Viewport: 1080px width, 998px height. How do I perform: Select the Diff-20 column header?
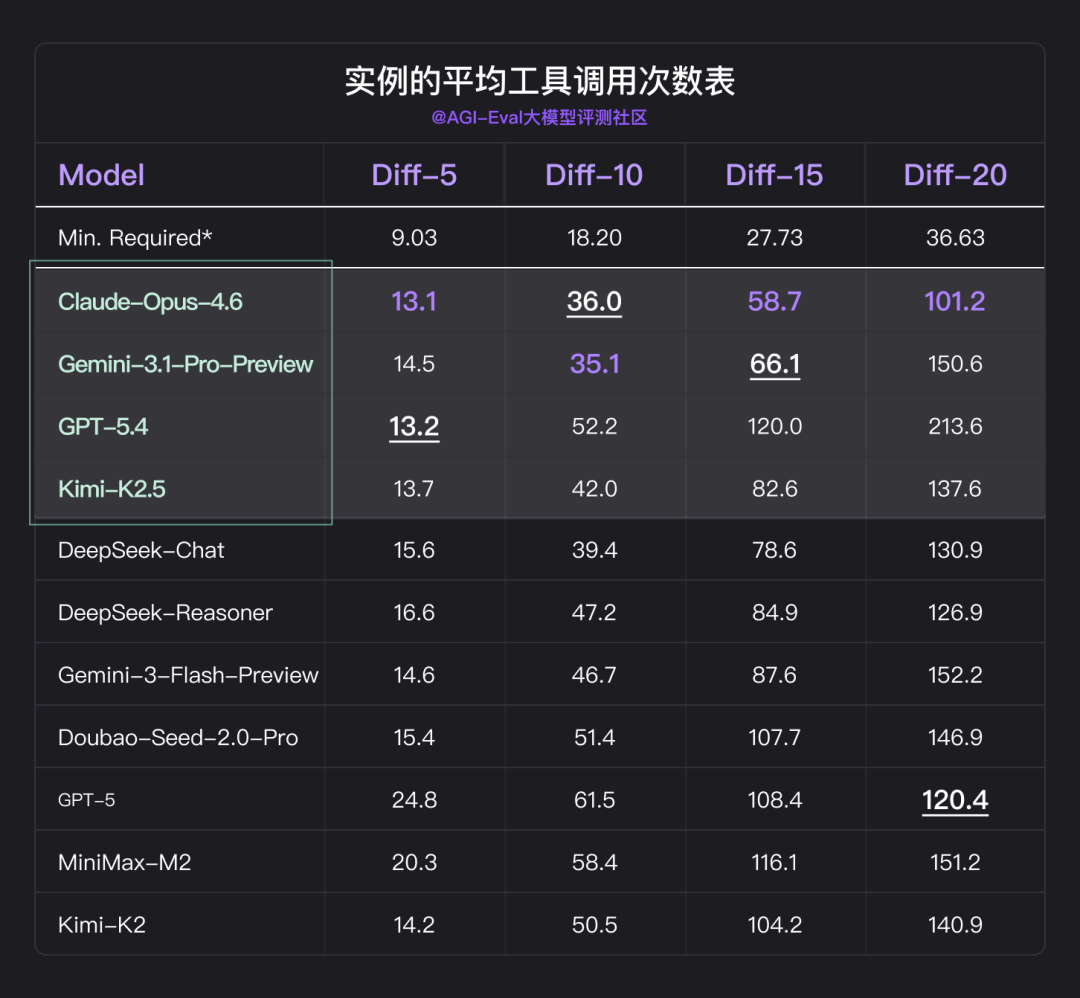[x=955, y=175]
